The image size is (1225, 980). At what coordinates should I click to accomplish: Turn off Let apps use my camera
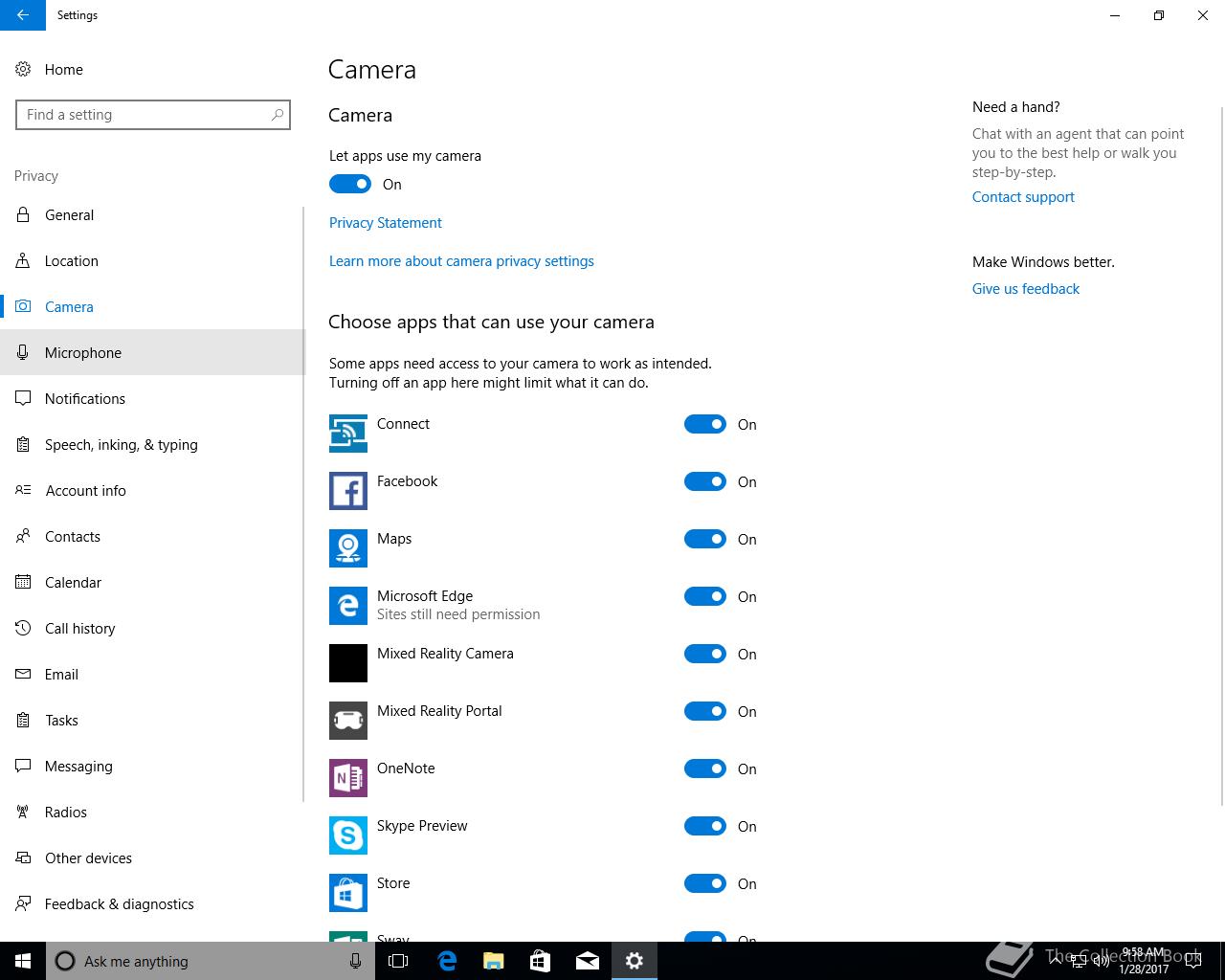[x=350, y=184]
